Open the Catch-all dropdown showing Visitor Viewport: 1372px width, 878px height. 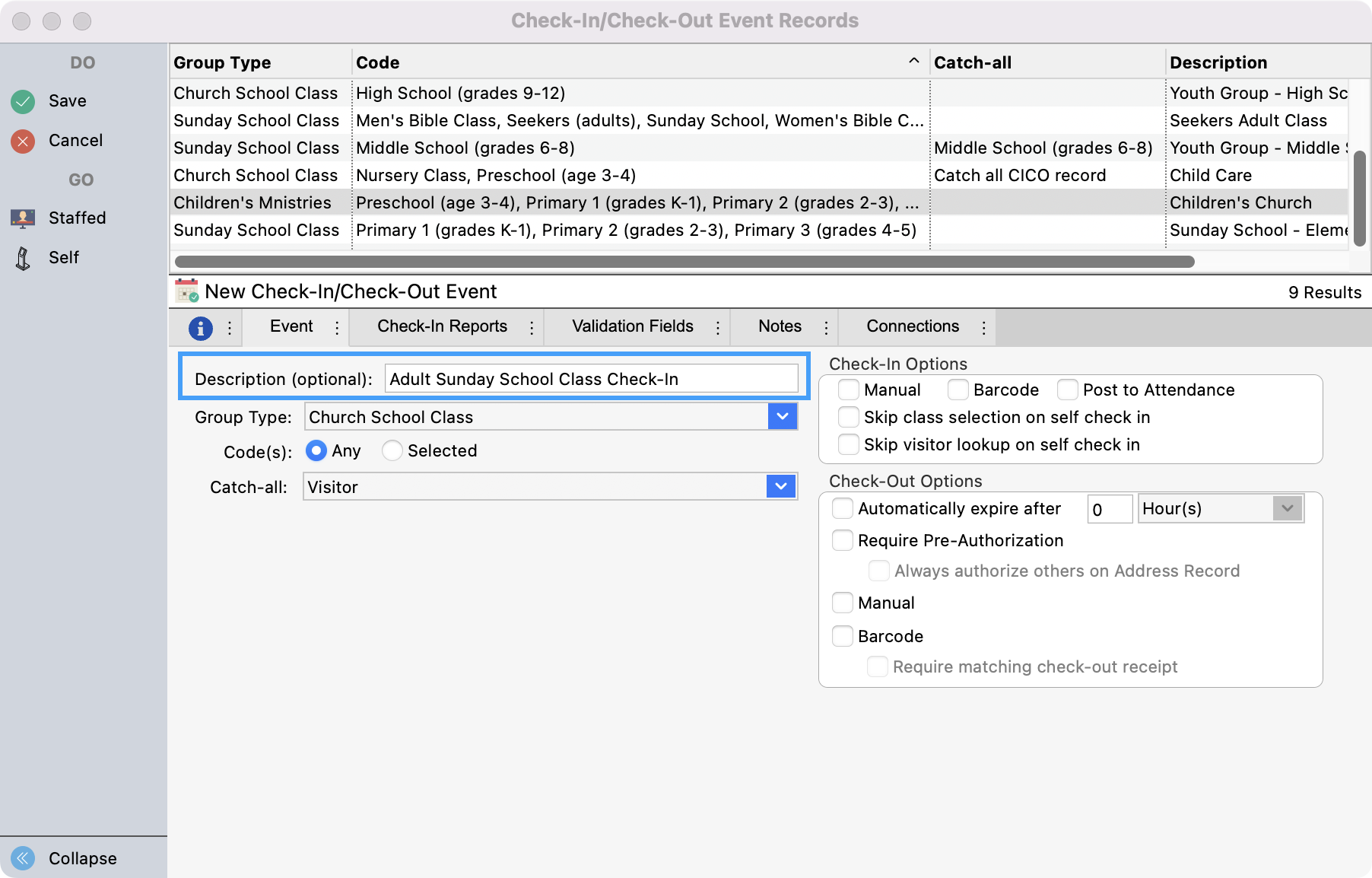pyautogui.click(x=782, y=486)
